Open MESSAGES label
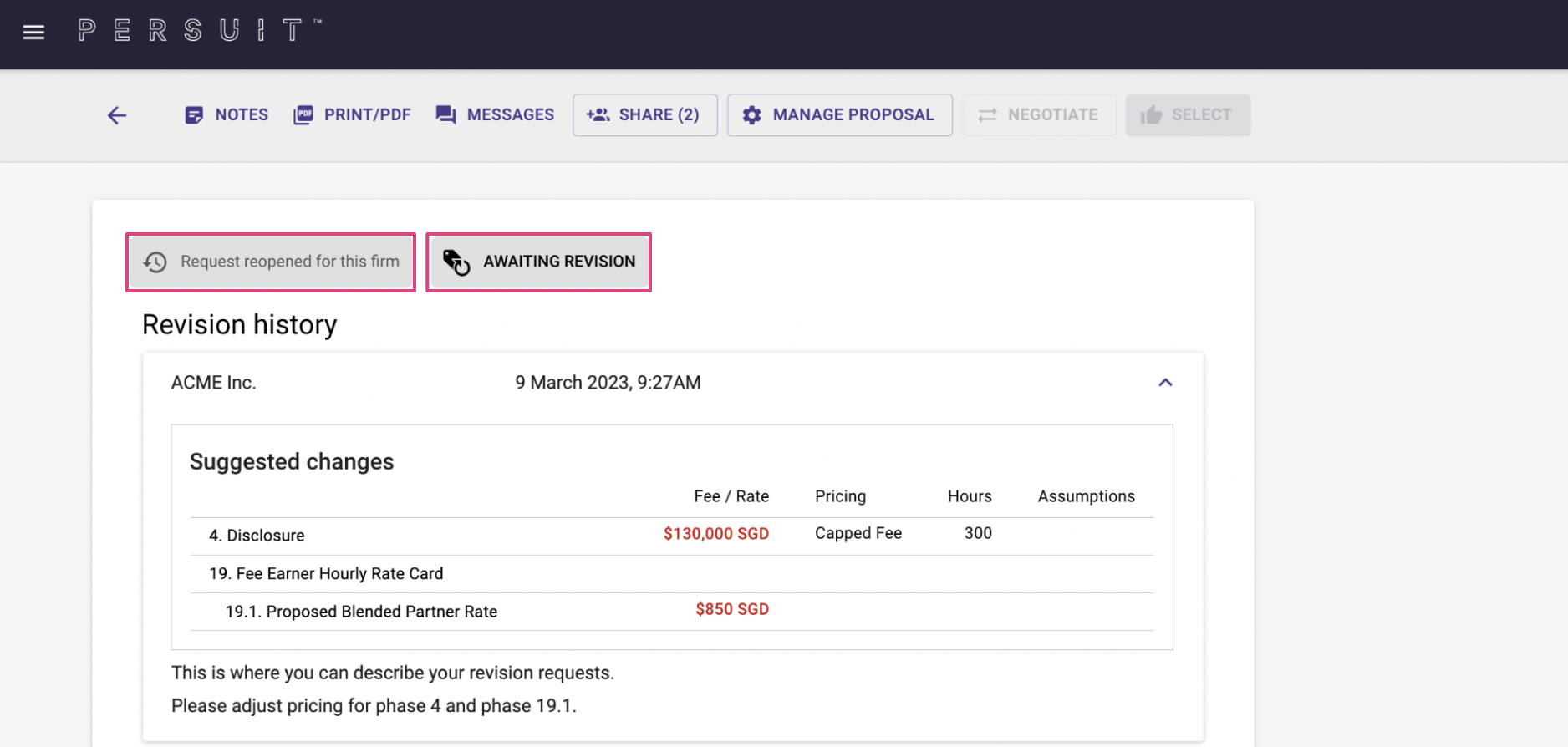This screenshot has height=747, width=1568. click(511, 115)
